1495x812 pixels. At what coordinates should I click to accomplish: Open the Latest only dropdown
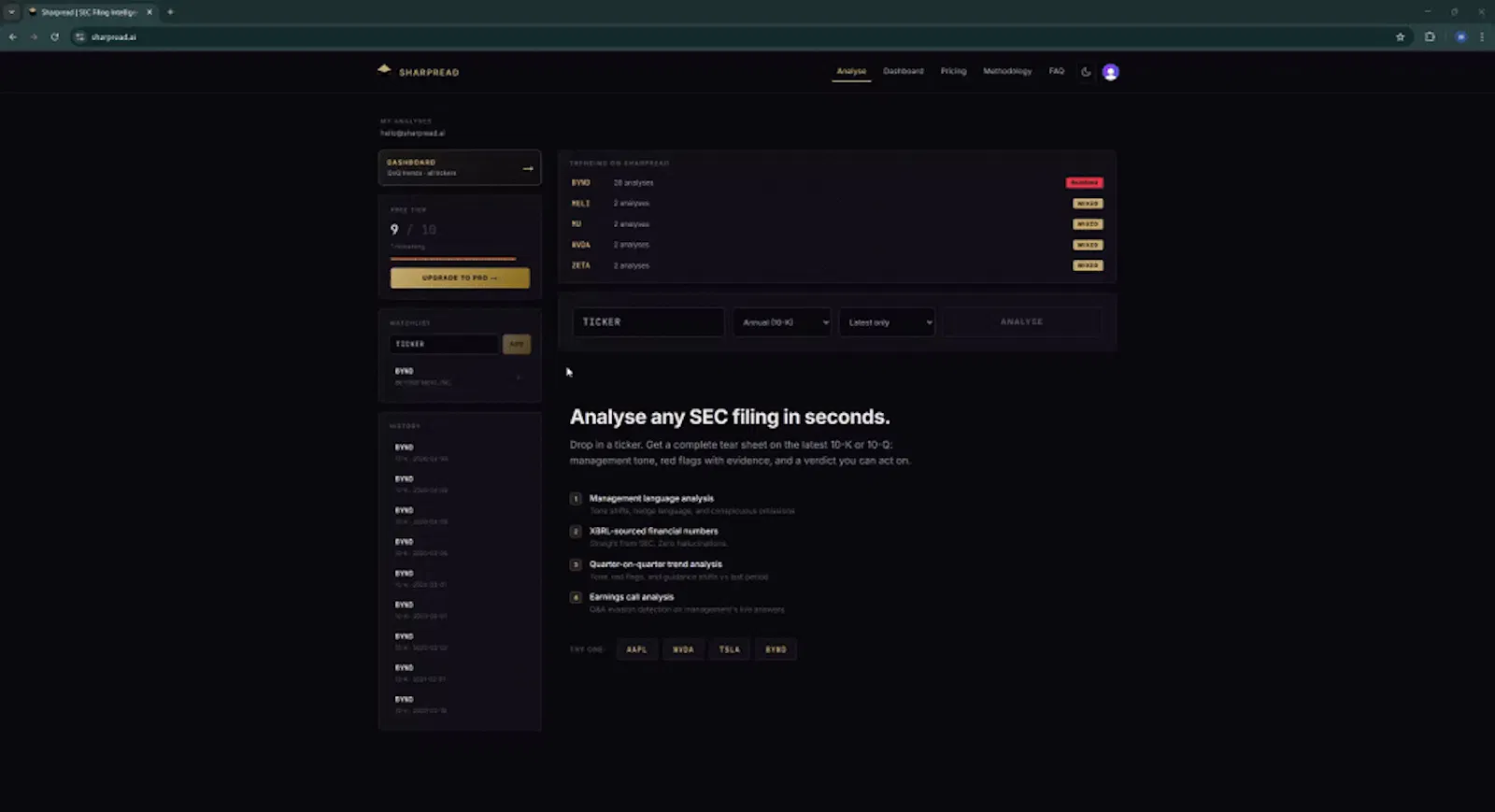coord(887,322)
